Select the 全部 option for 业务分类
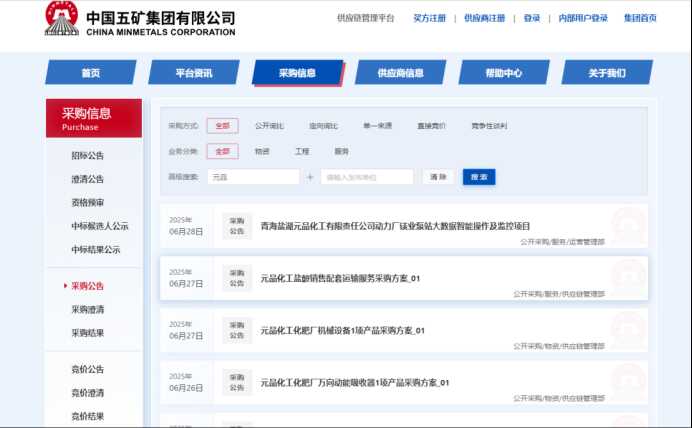The image size is (692, 428). click(x=222, y=152)
